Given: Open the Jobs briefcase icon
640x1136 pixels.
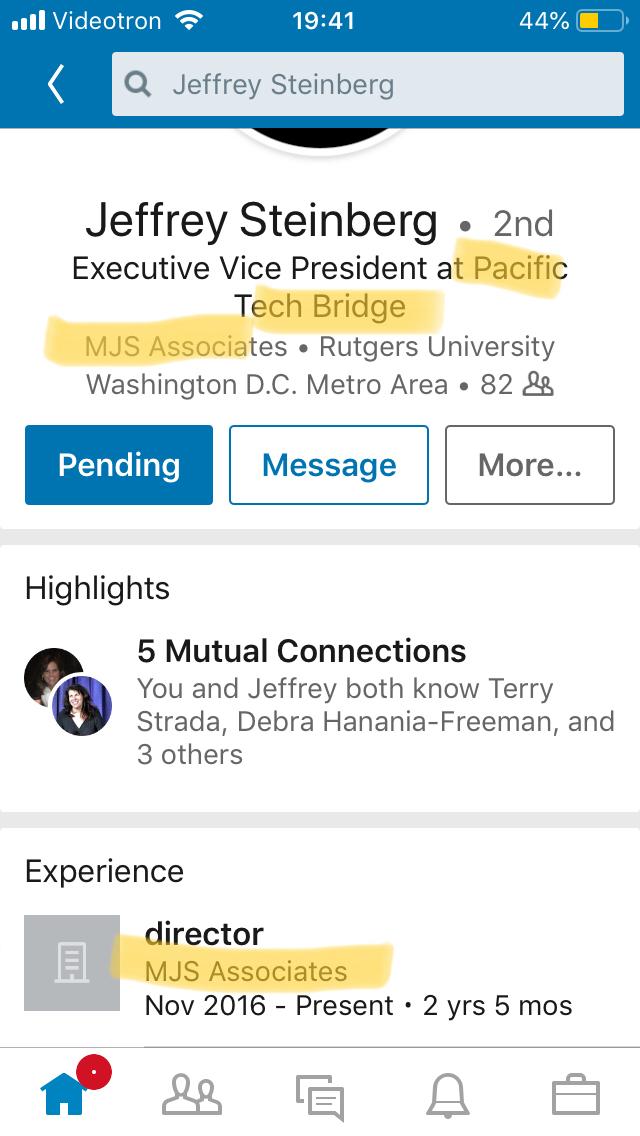Looking at the screenshot, I should tap(575, 1095).
